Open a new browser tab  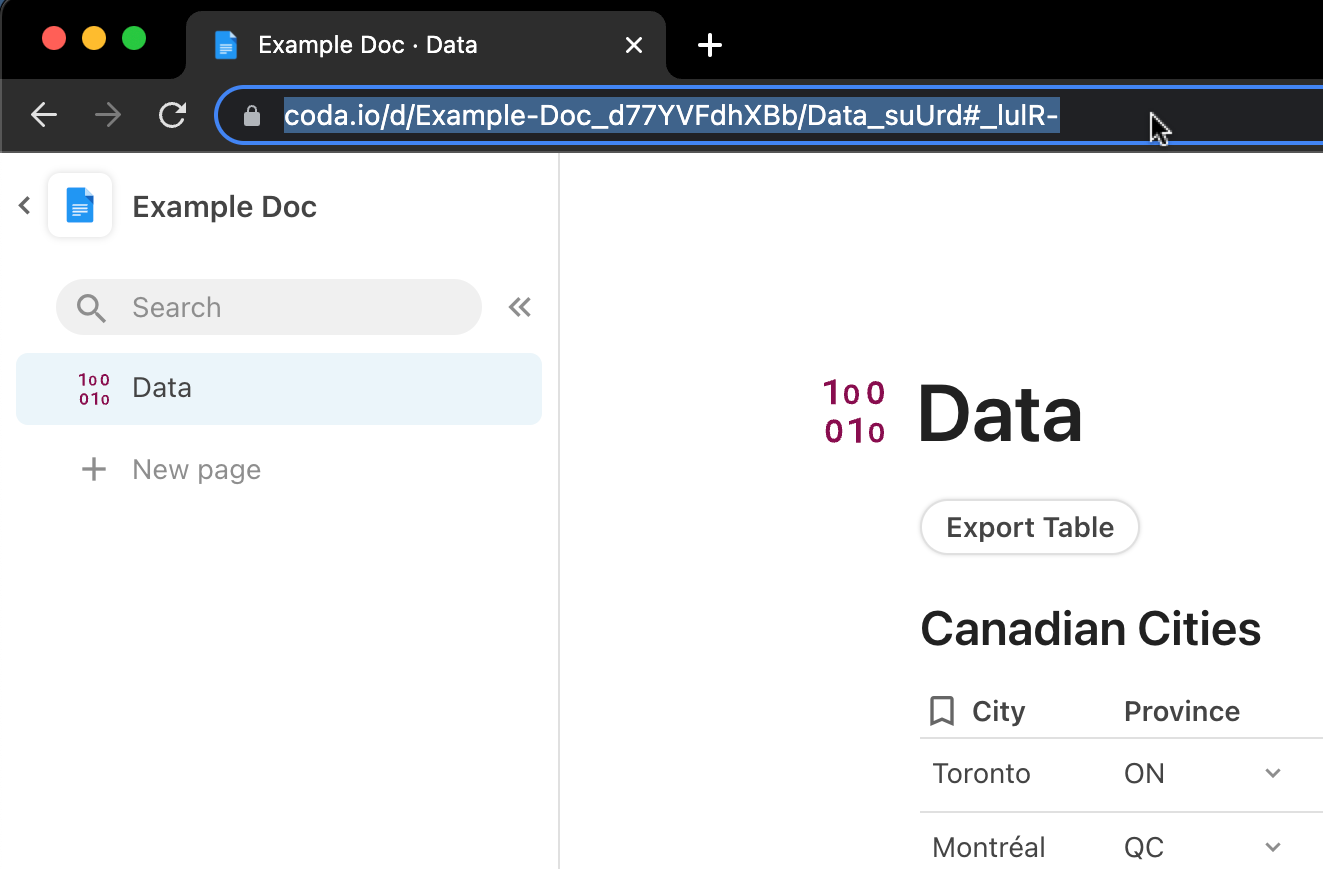click(x=710, y=44)
